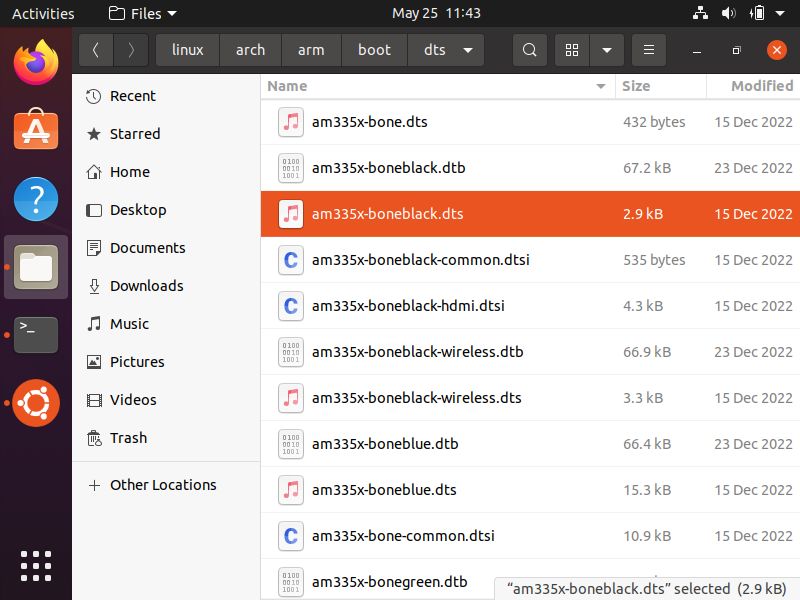
Task: Go forward with the right arrow button
Action: tap(131, 50)
